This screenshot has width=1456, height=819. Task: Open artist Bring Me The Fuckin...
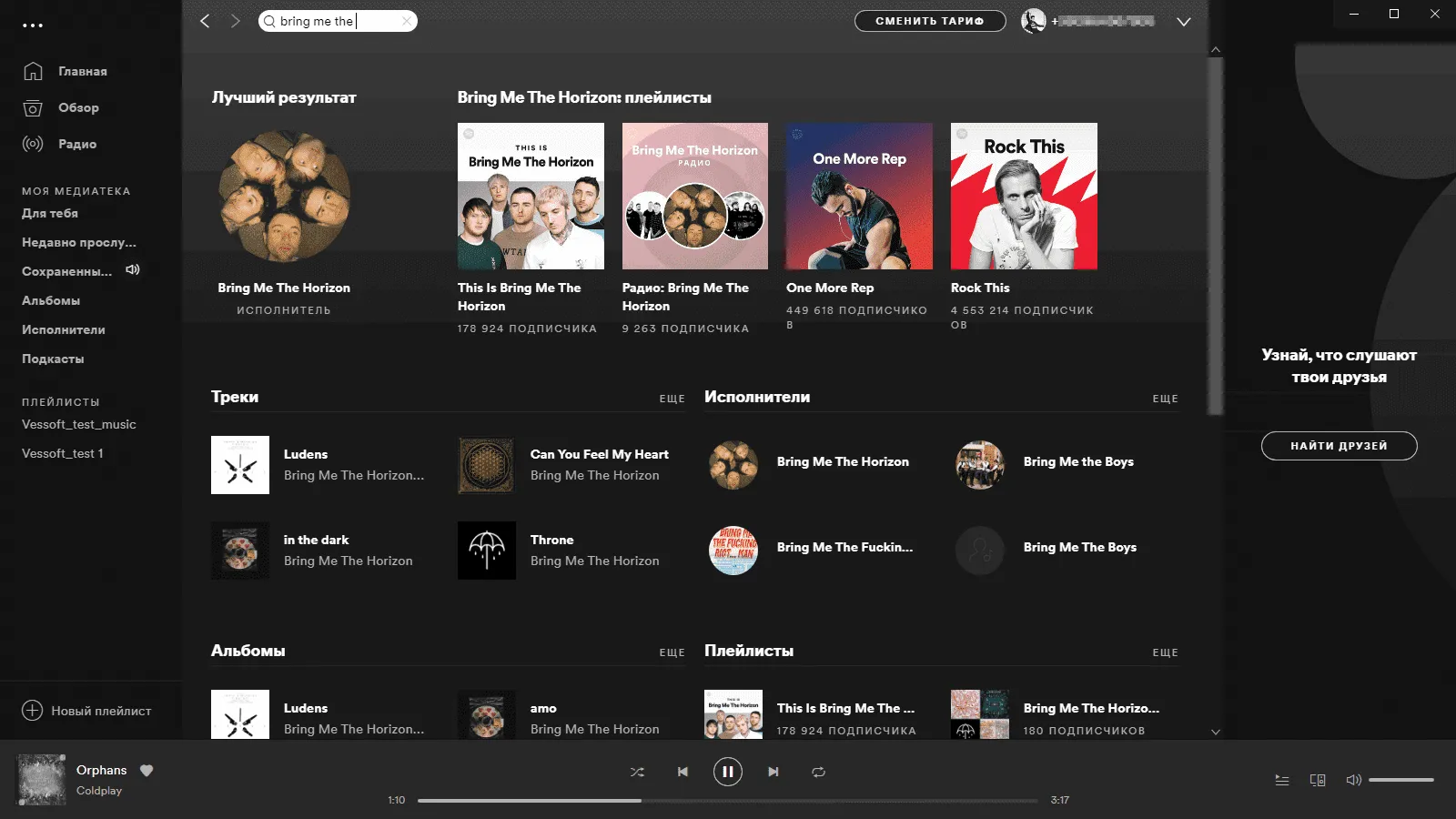(844, 547)
